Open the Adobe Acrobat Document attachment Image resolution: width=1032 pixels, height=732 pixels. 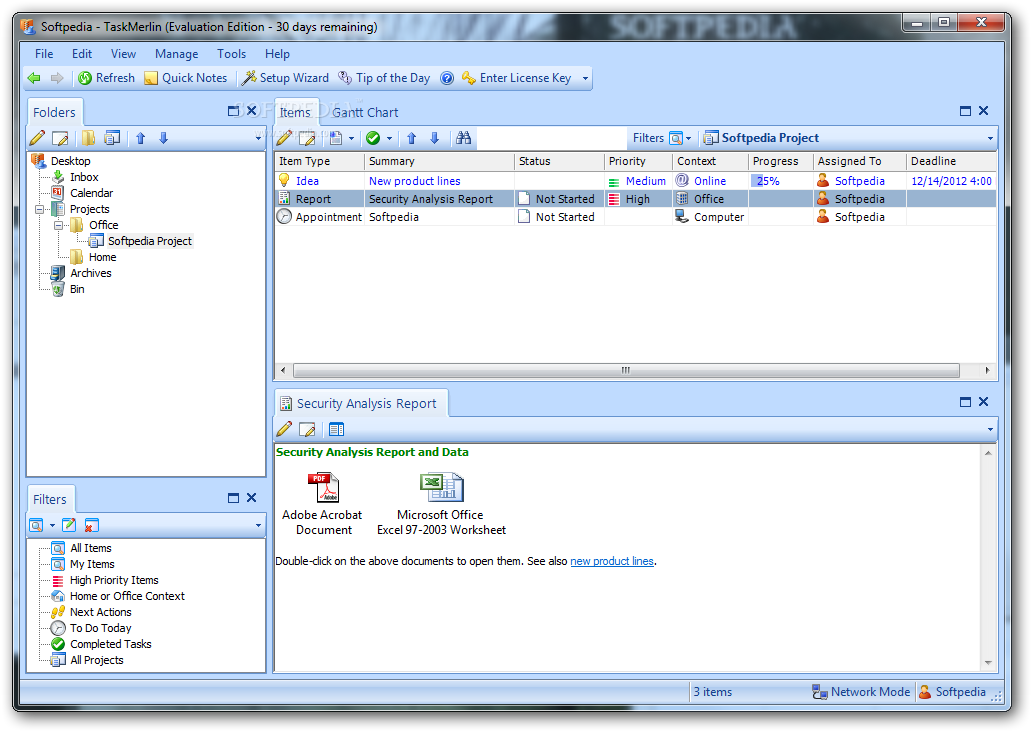322,504
